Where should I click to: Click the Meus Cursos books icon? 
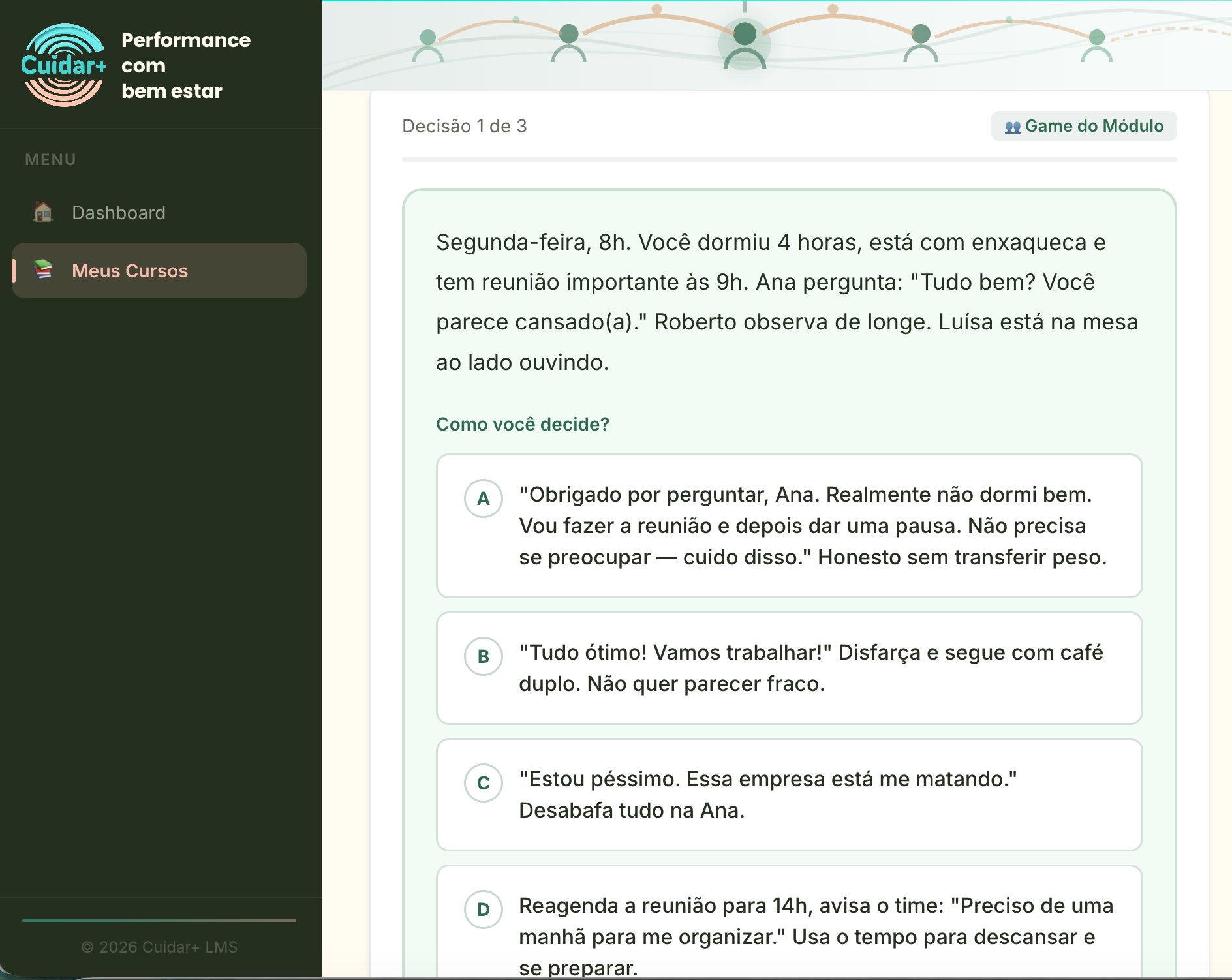43,269
